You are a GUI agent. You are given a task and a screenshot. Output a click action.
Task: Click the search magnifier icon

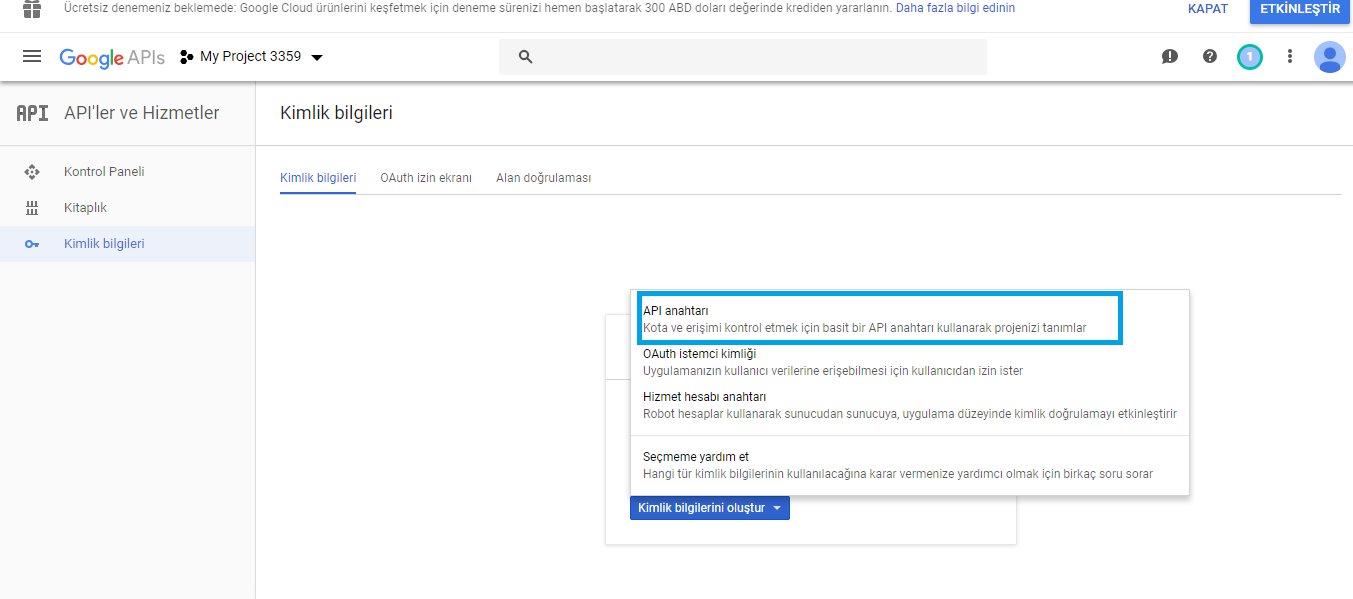(525, 57)
